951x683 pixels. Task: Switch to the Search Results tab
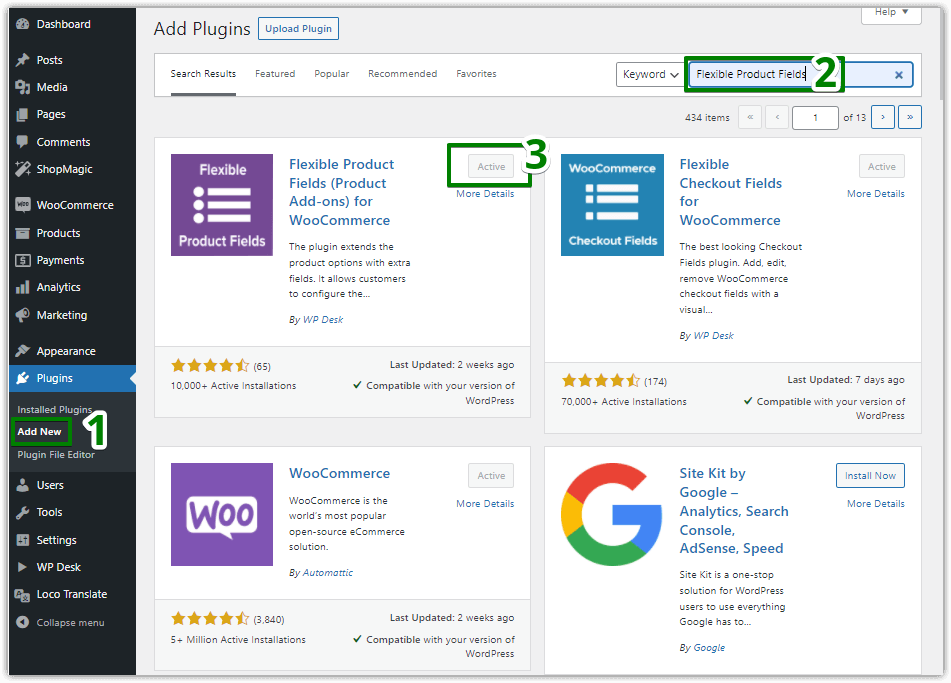[203, 74]
